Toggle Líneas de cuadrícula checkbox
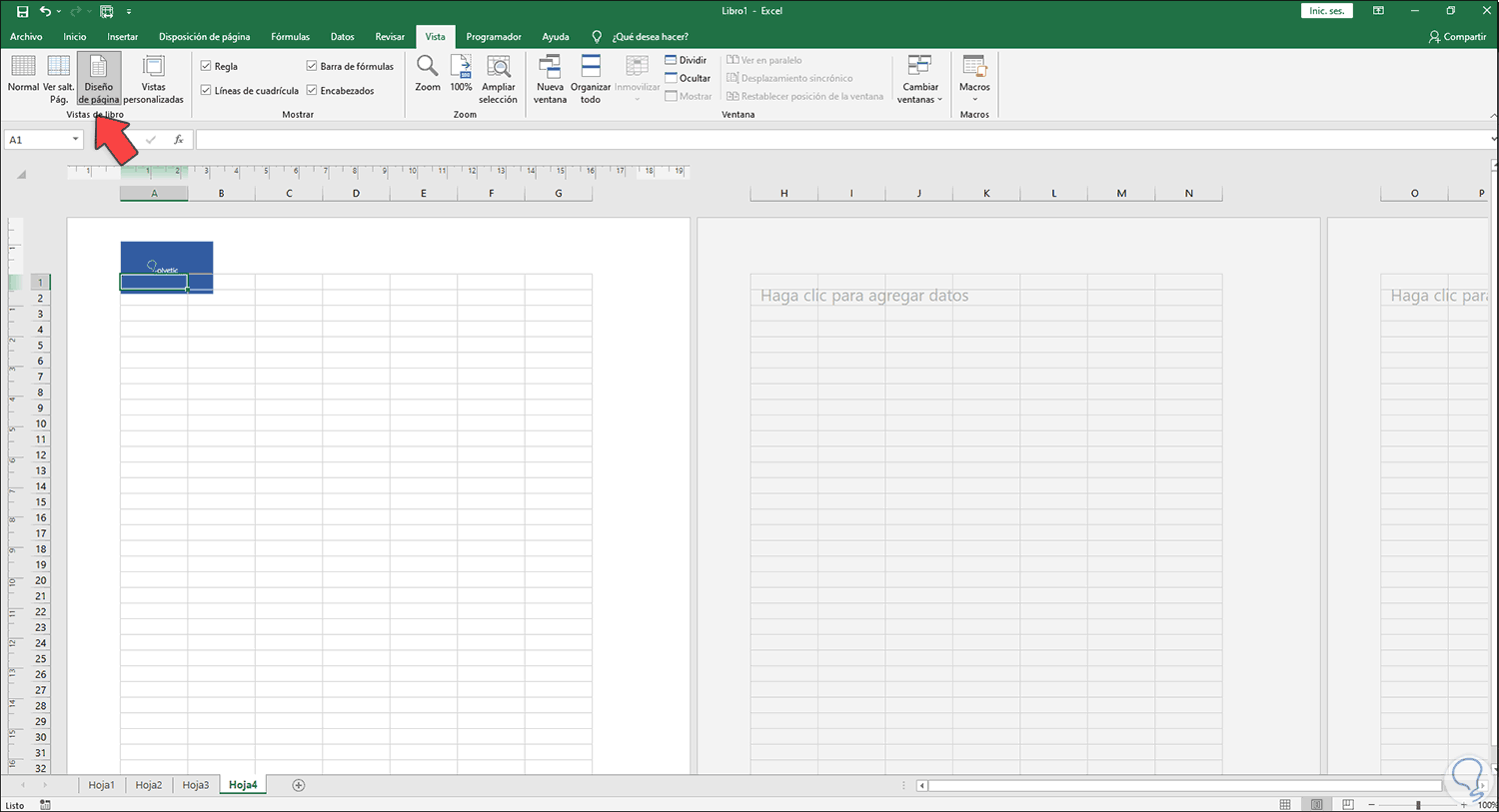Screen dimensions: 1499x812 pos(206,90)
